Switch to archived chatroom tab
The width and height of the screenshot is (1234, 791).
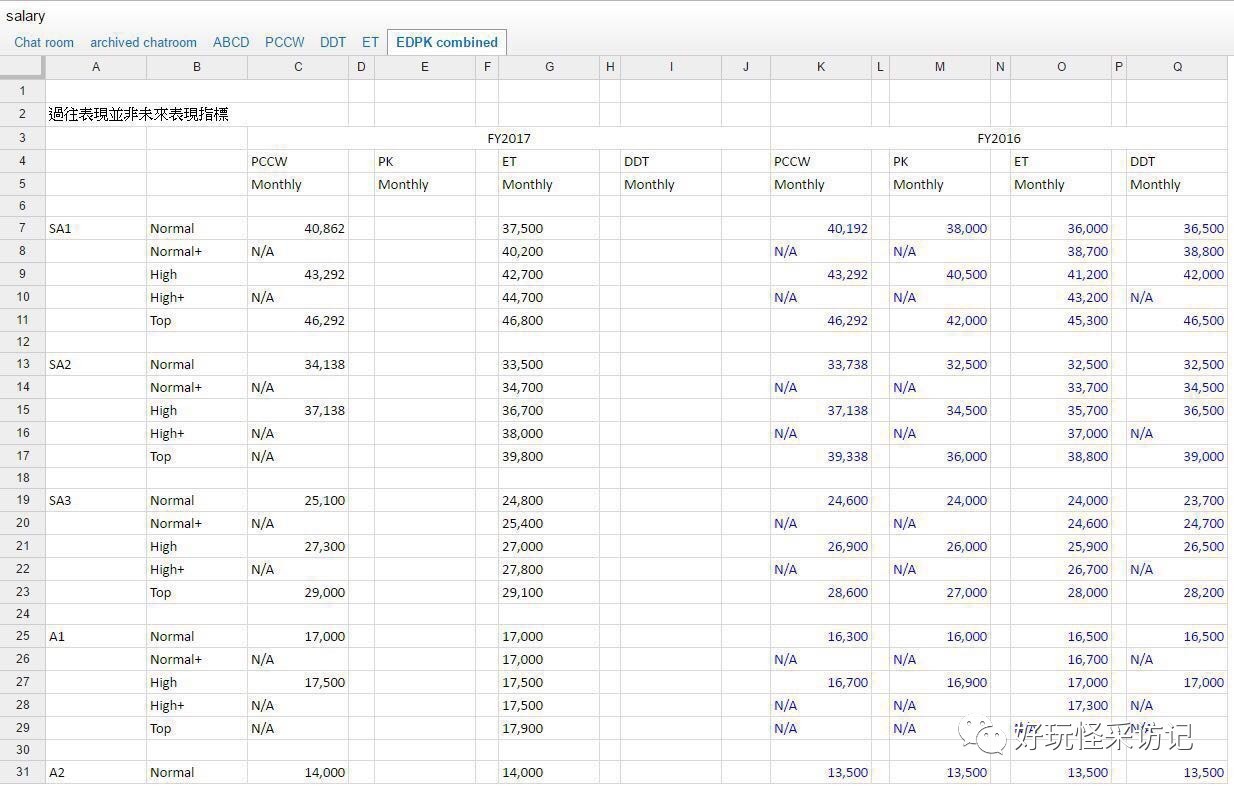click(x=143, y=42)
